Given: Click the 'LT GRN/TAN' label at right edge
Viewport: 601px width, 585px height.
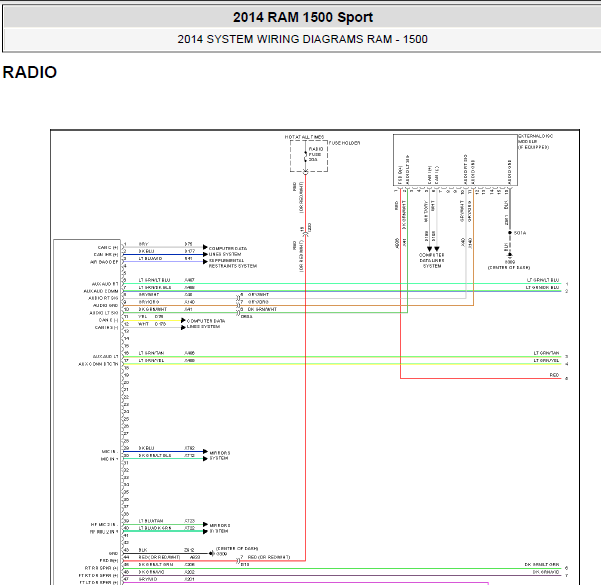Looking at the screenshot, I should (546, 353).
